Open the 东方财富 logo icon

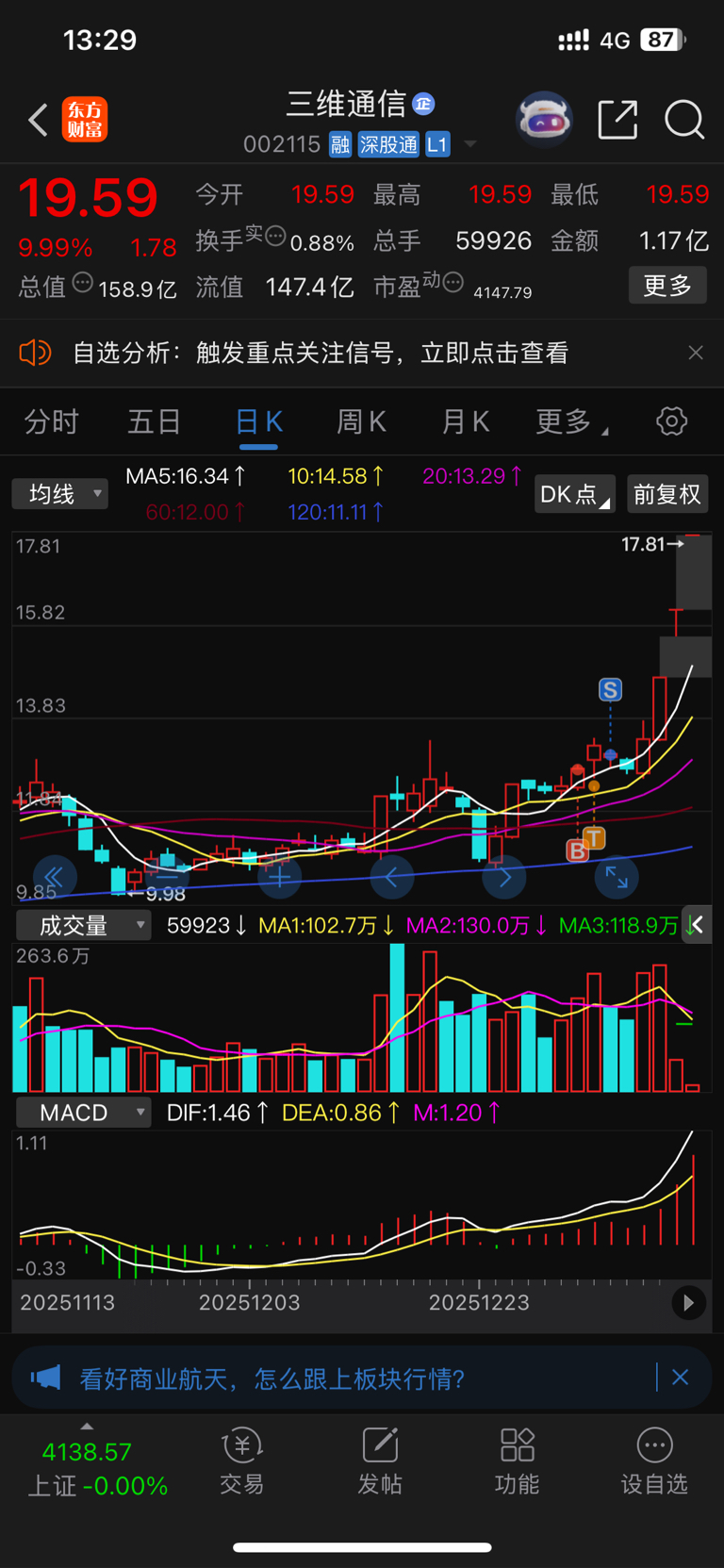click(x=85, y=120)
